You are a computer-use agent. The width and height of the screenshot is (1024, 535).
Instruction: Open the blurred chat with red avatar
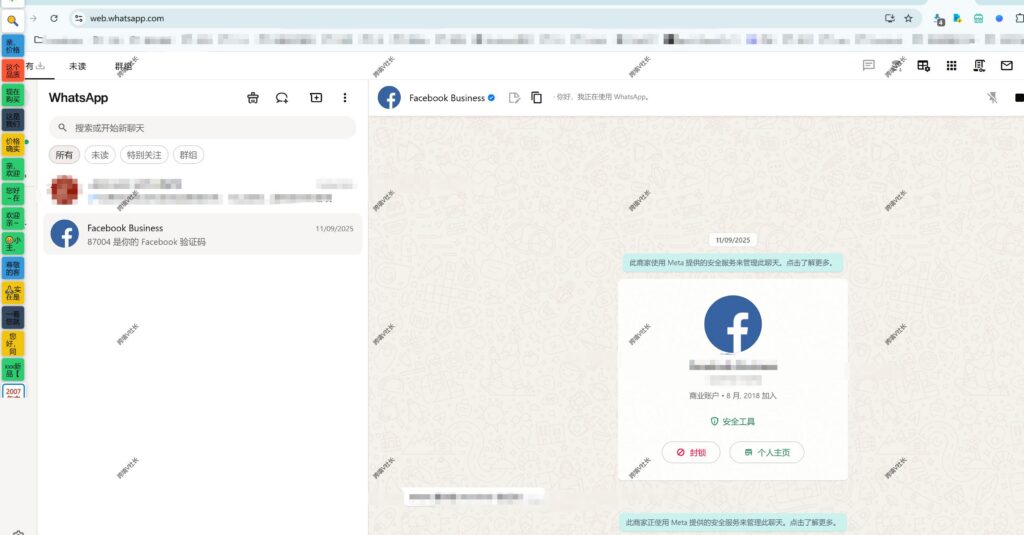coord(202,191)
